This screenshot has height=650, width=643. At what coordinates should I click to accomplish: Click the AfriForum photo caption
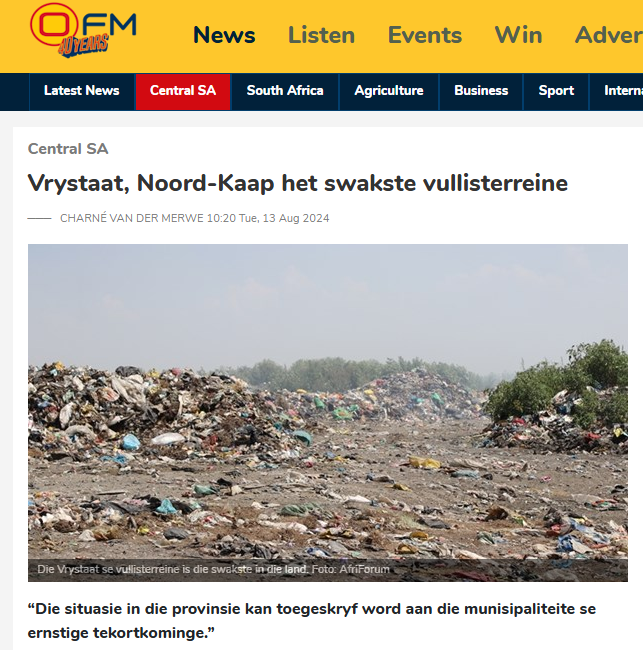pos(214,569)
